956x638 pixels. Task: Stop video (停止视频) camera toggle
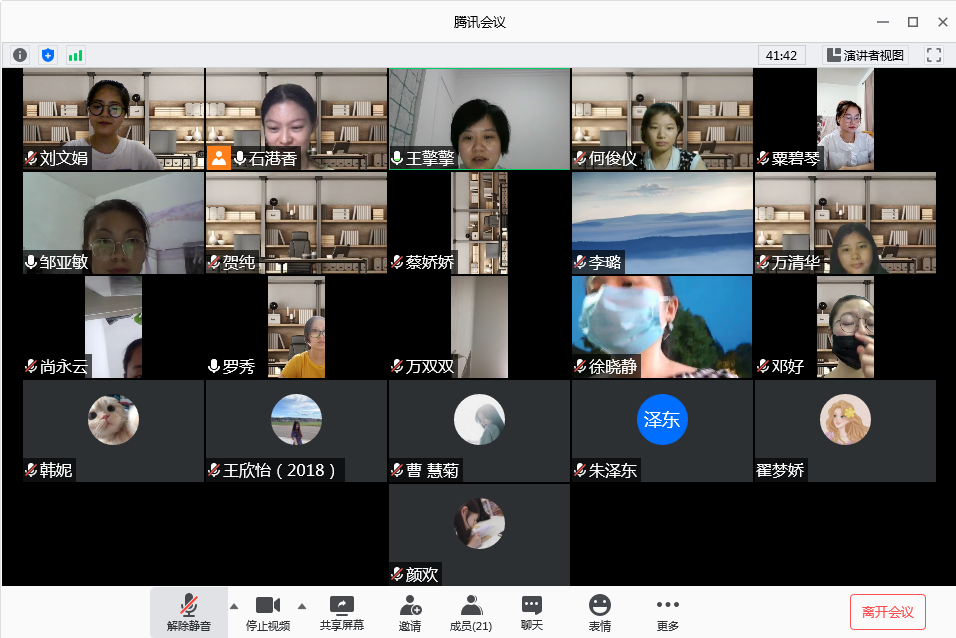pyautogui.click(x=267, y=612)
